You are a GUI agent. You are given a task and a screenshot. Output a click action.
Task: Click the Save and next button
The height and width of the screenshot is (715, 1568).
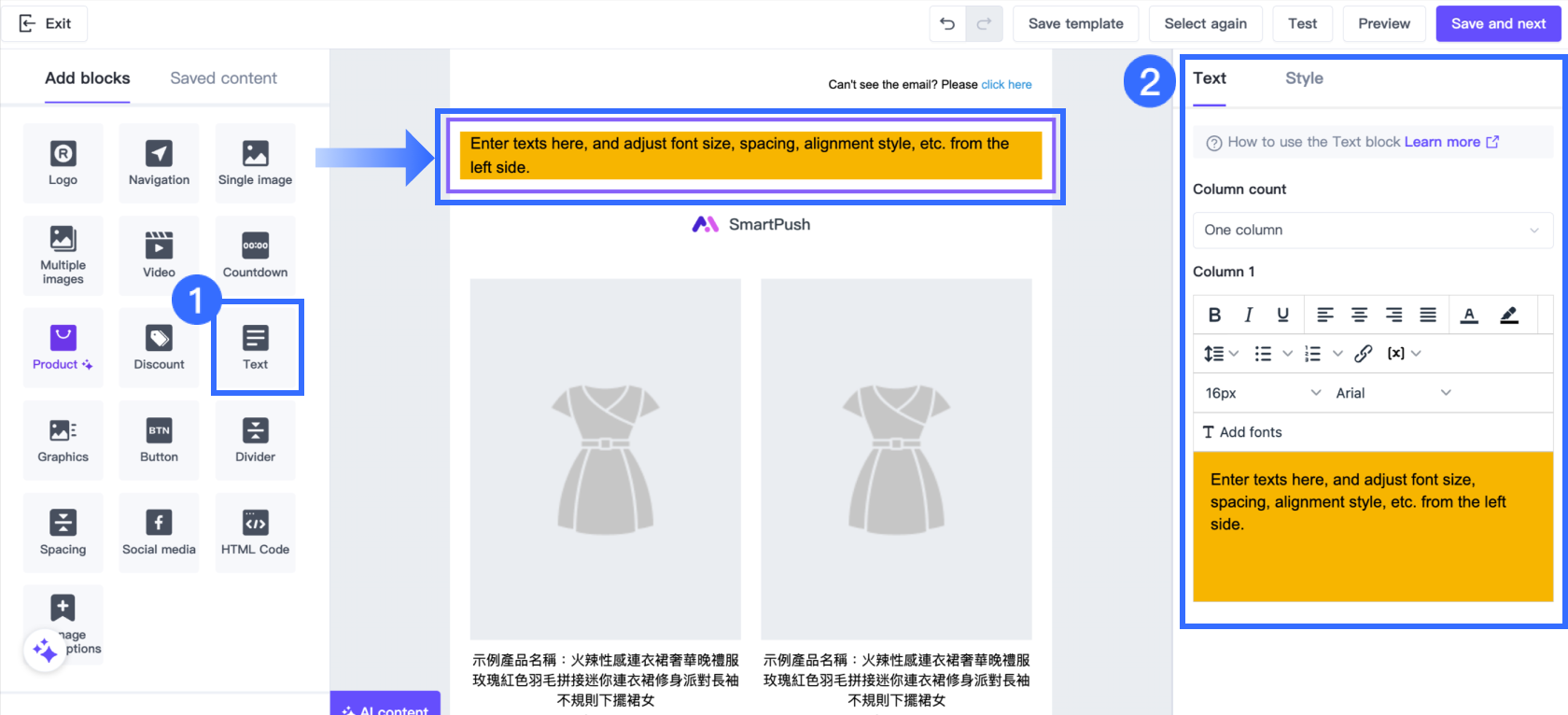(1498, 24)
